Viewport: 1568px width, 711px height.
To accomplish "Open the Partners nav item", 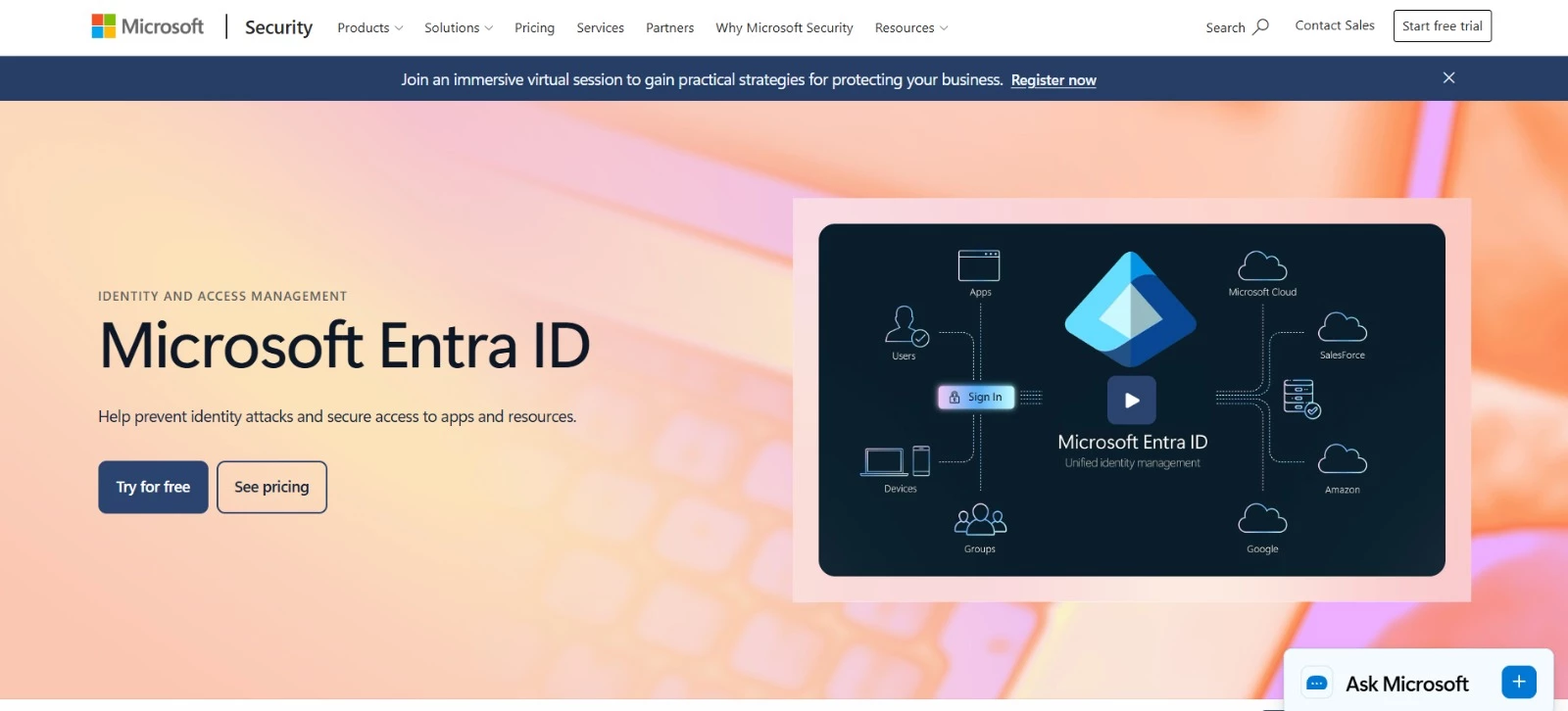I will coord(669,27).
